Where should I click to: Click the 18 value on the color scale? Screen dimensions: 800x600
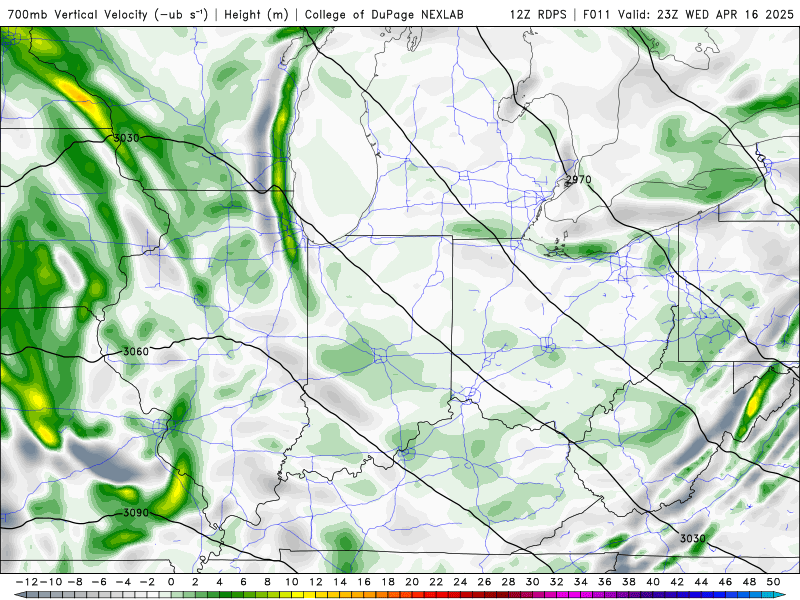coord(388,582)
